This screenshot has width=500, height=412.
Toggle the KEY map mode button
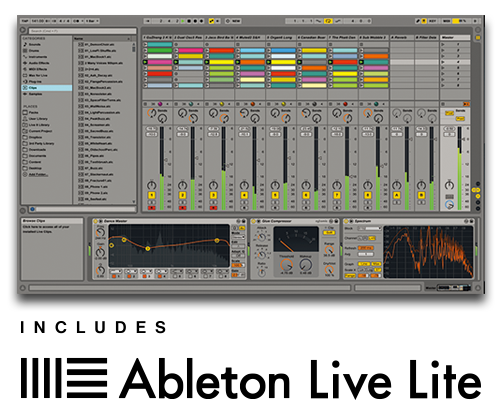pyautogui.click(x=433, y=21)
